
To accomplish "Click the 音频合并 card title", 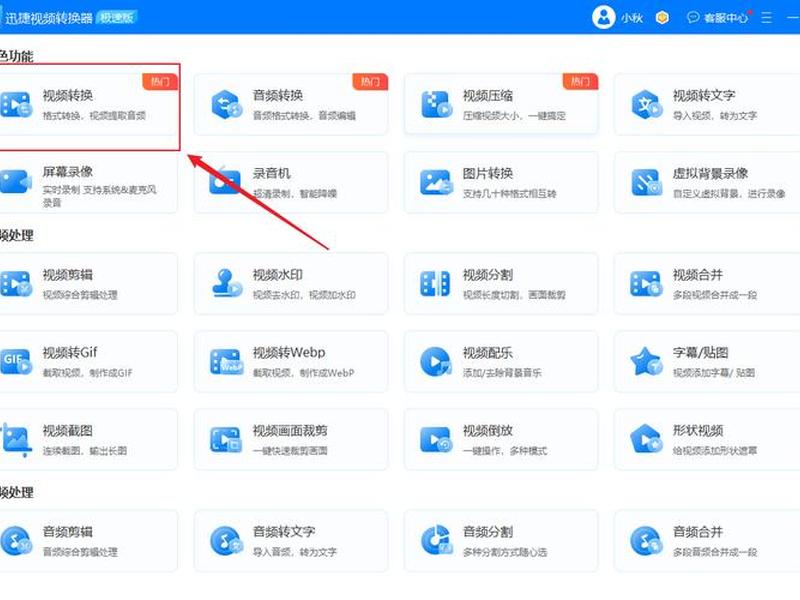I will (698, 532).
